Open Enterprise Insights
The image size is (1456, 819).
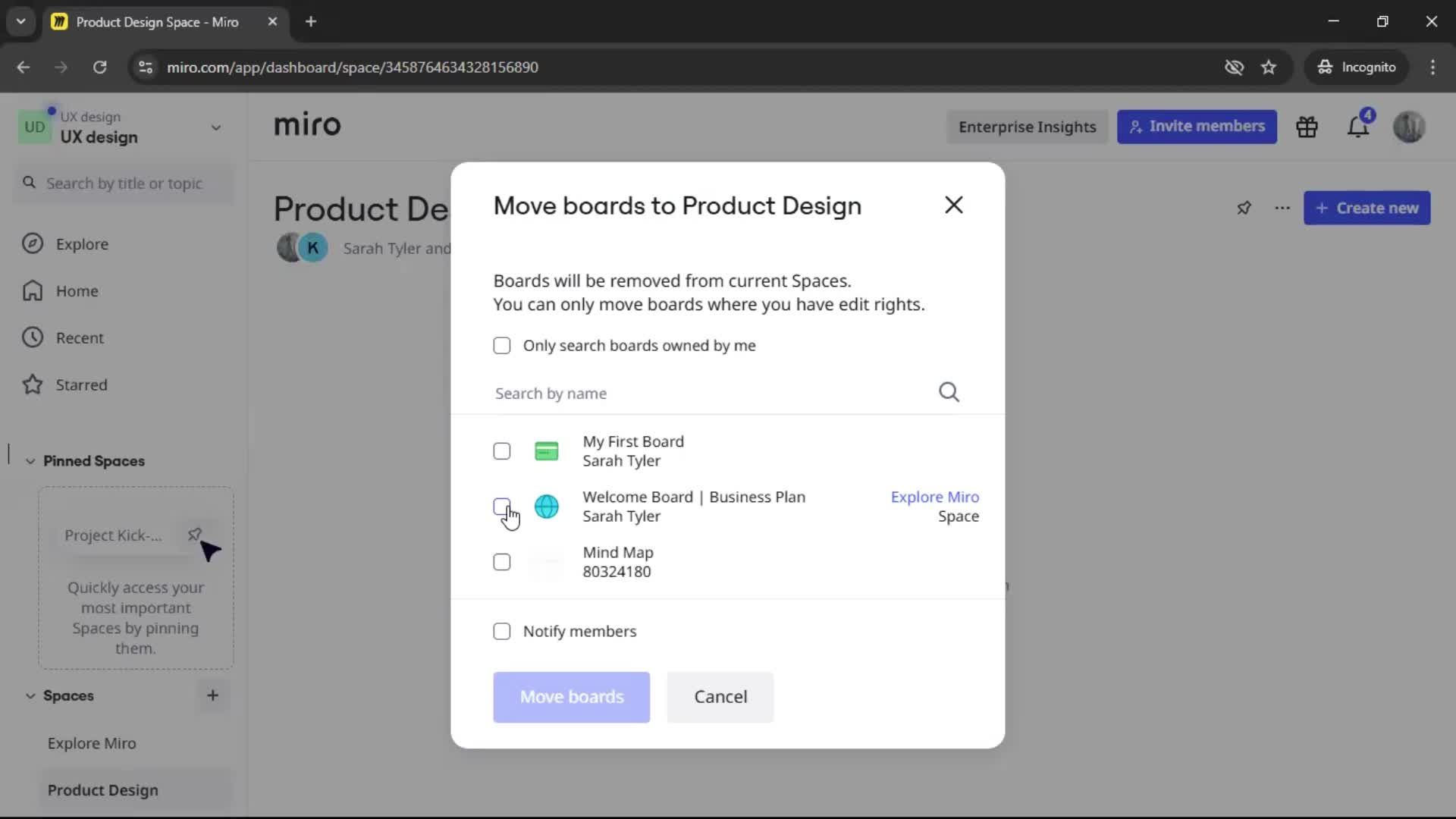(x=1027, y=127)
